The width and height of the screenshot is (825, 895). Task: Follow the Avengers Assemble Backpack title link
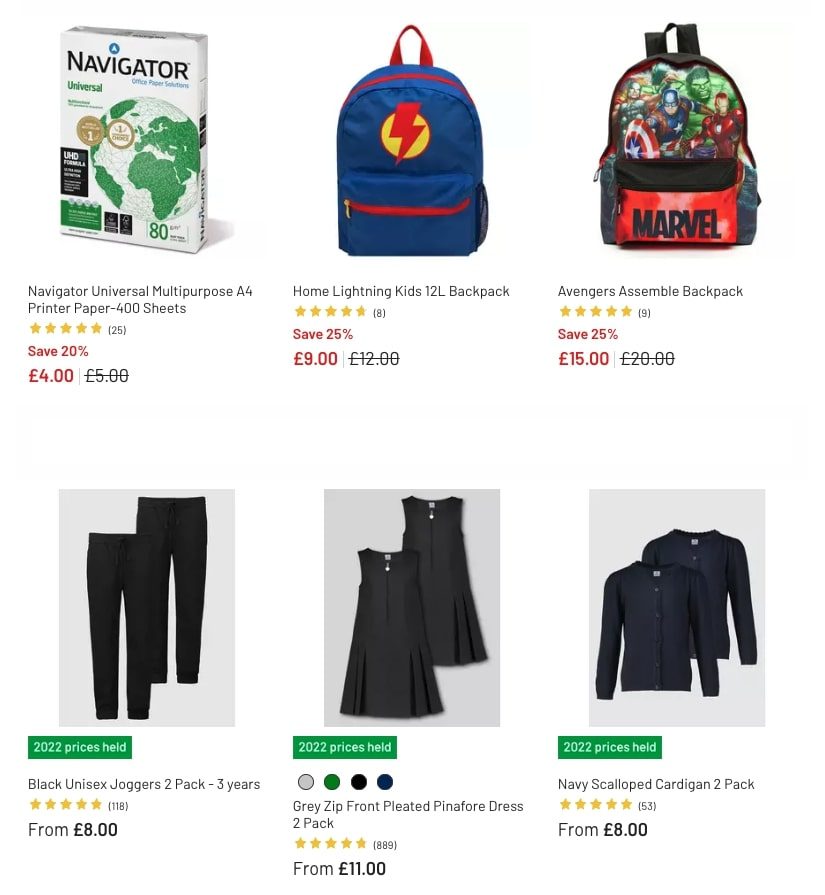650,291
